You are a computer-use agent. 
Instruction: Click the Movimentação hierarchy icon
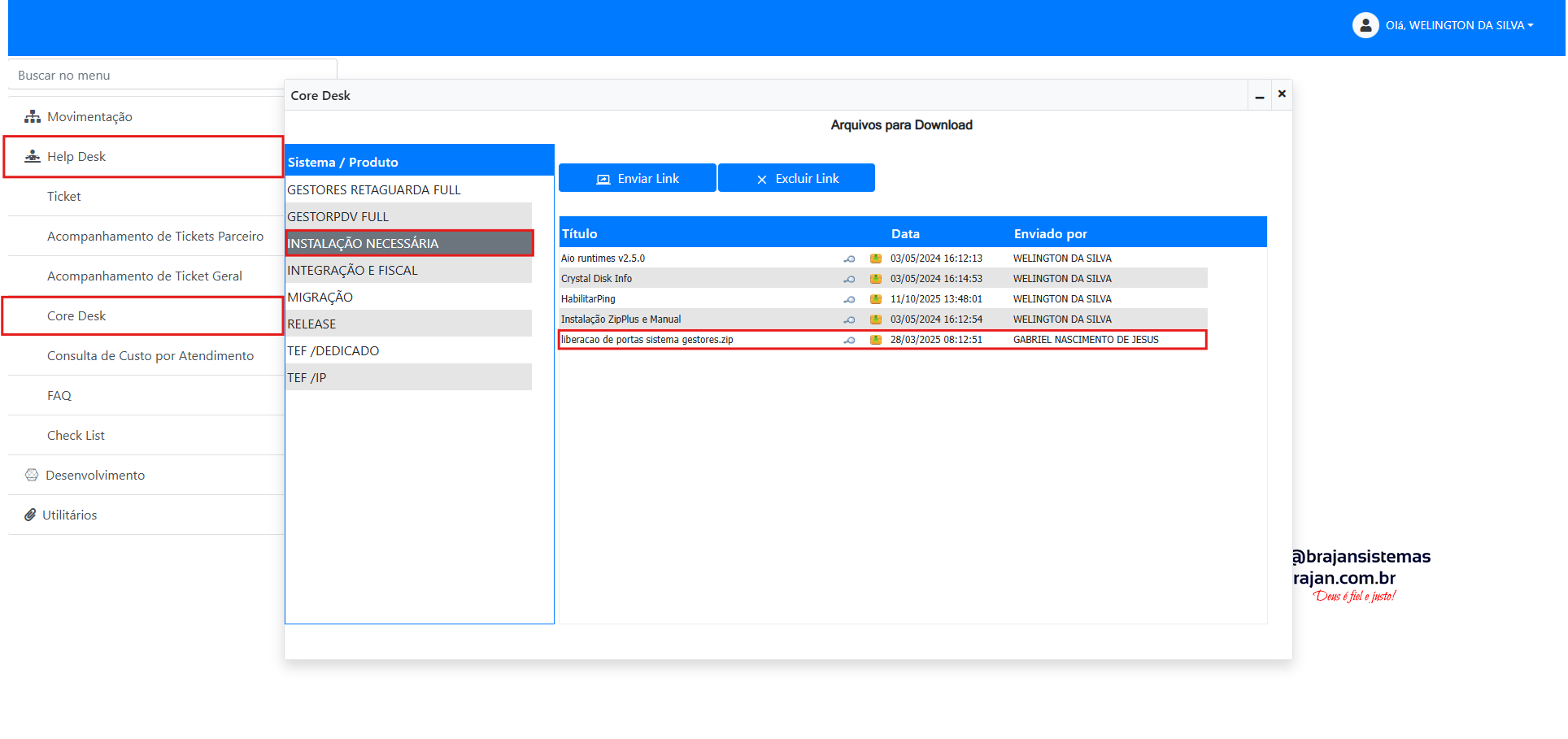(33, 116)
